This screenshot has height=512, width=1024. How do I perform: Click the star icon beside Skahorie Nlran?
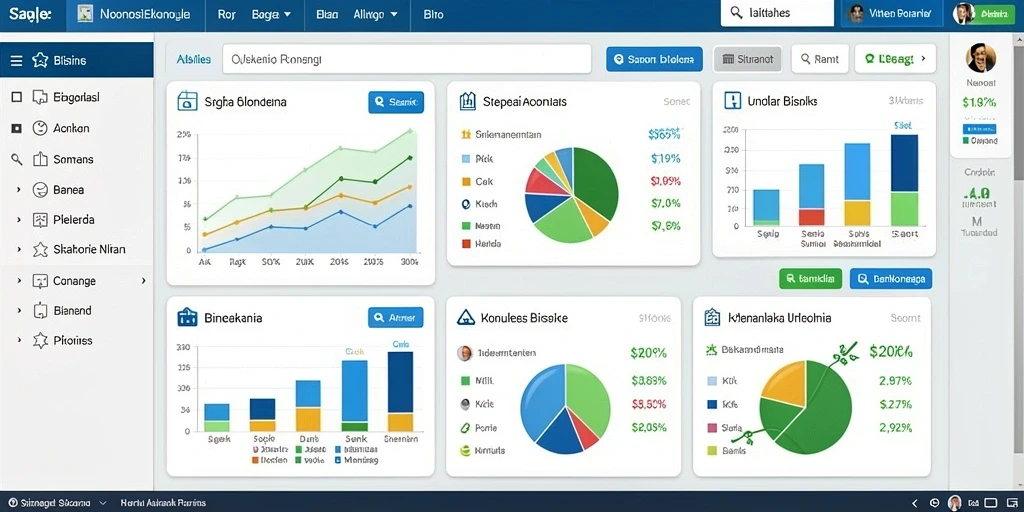[40, 249]
